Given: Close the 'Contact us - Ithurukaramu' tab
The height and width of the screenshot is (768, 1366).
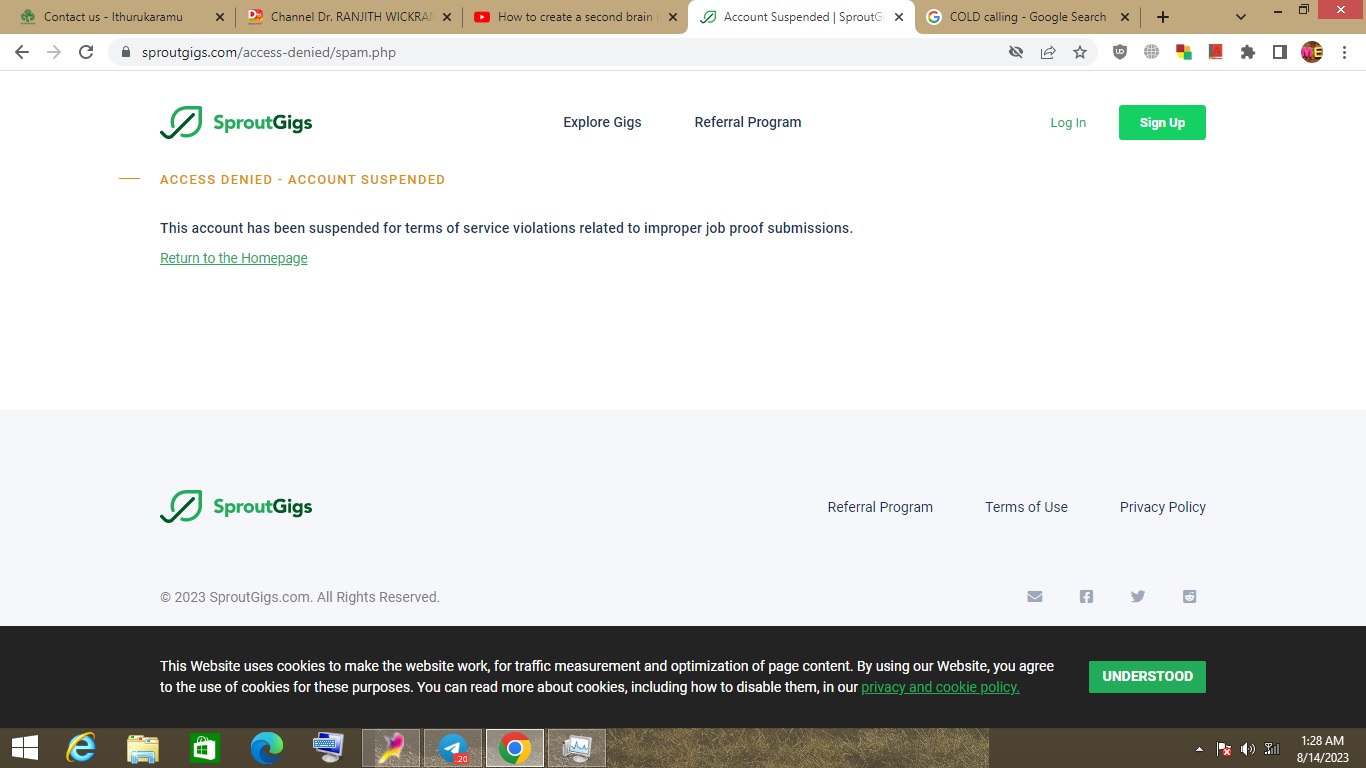Looking at the screenshot, I should pos(220,17).
